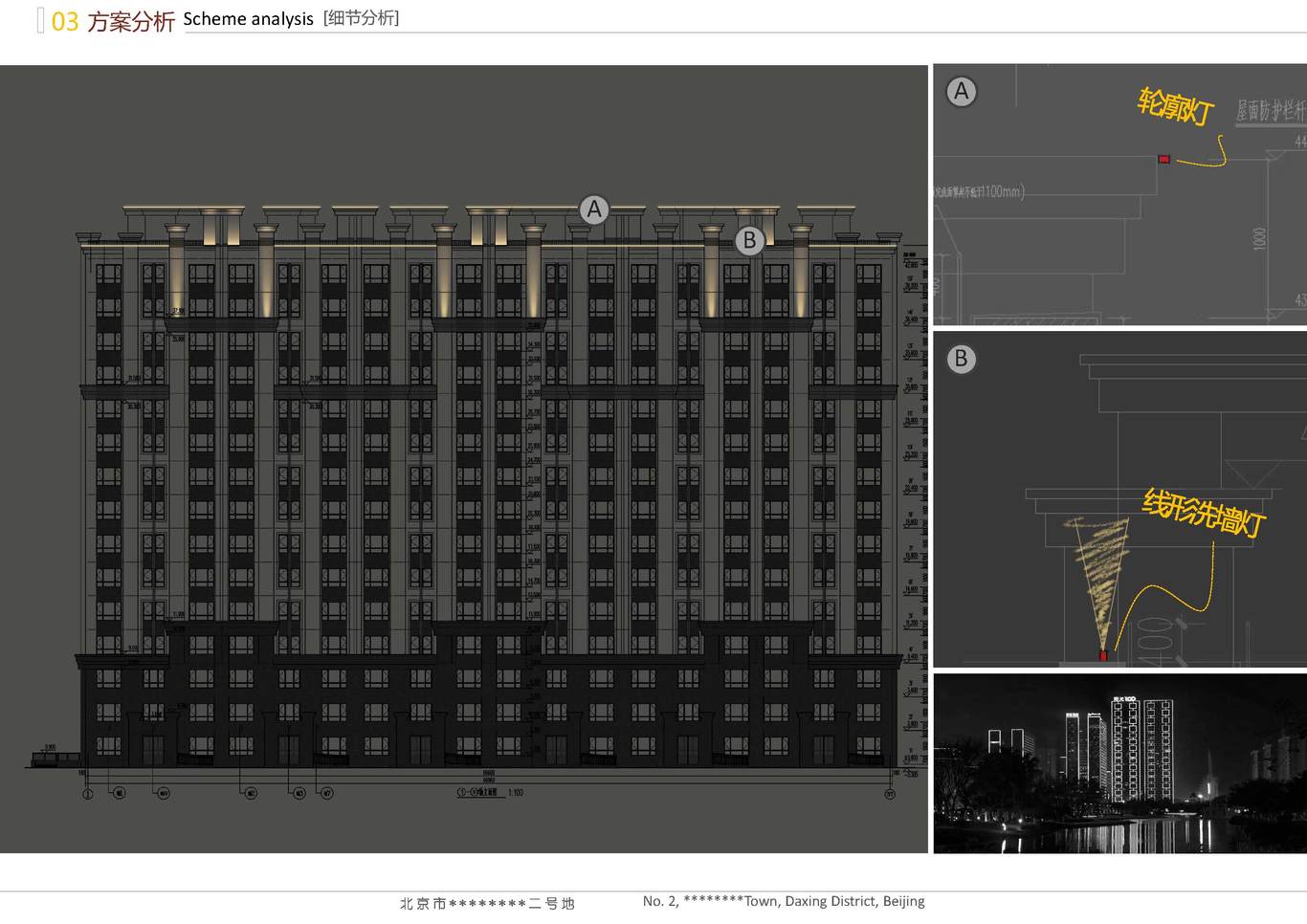Click the footer text 北京市********二号地
The width and height of the screenshot is (1307, 924).
487,903
